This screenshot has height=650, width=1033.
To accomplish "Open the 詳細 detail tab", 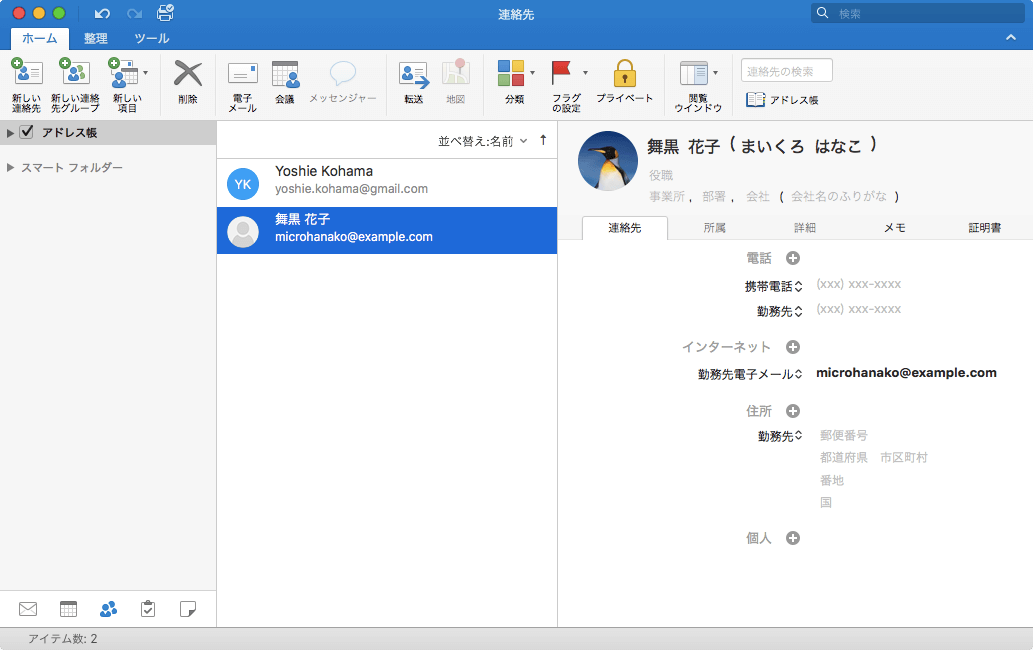I will 804,228.
